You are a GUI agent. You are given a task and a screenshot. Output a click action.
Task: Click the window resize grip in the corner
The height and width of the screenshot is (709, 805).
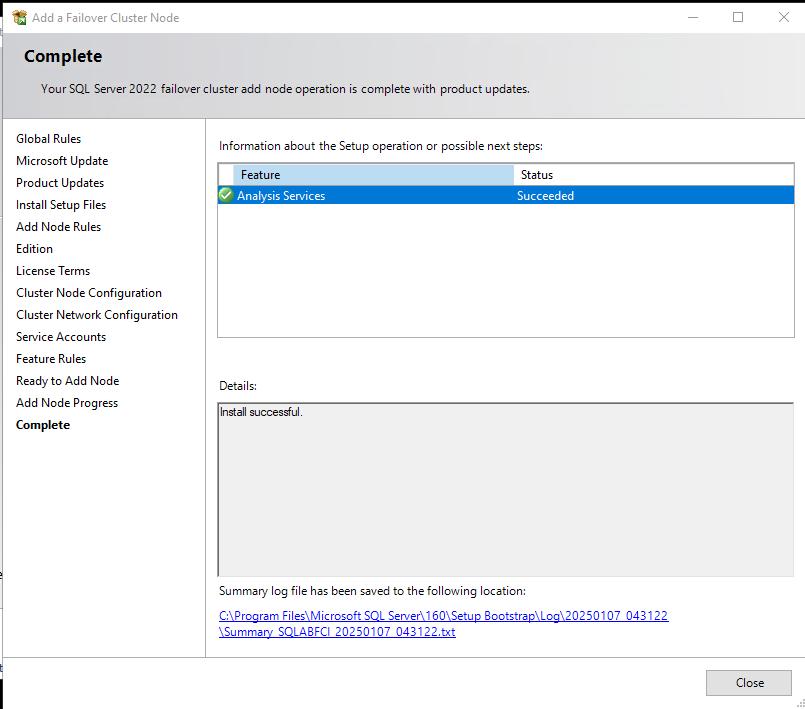click(x=800, y=704)
